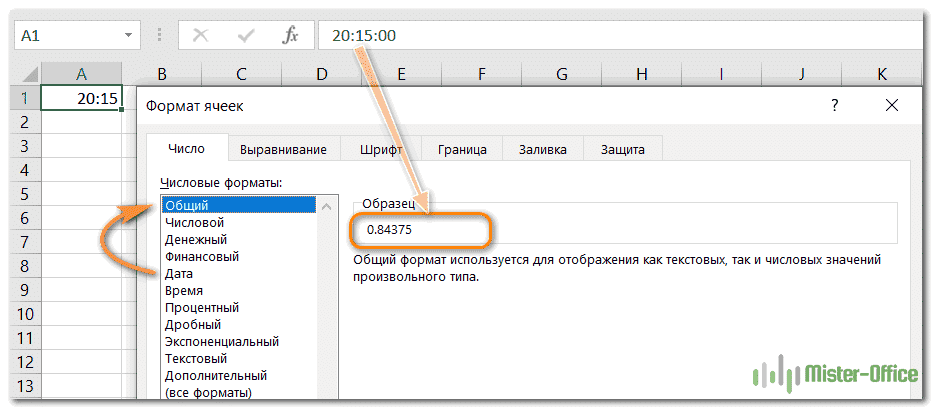This screenshot has width=934, height=410.
Task: Go to the Граница tab
Action: point(462,149)
